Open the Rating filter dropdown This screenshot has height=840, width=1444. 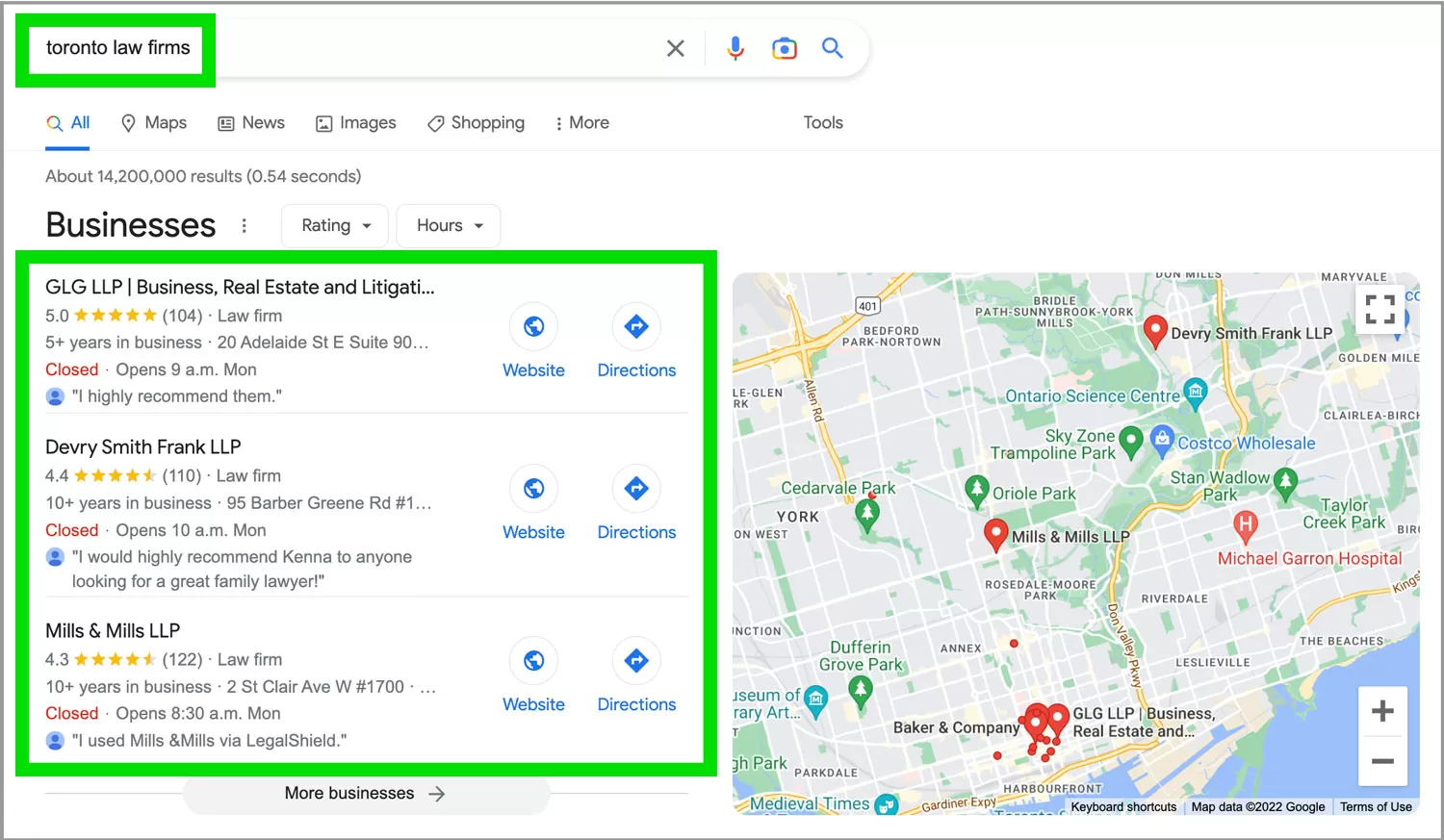point(335,225)
